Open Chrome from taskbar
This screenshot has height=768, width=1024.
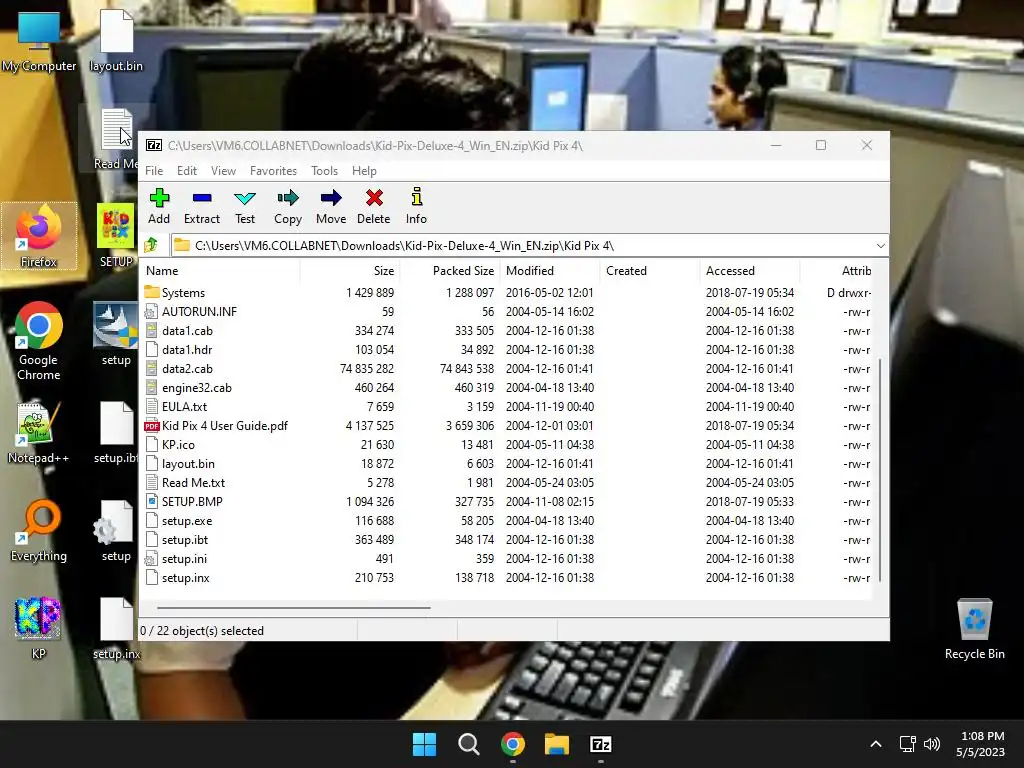513,744
